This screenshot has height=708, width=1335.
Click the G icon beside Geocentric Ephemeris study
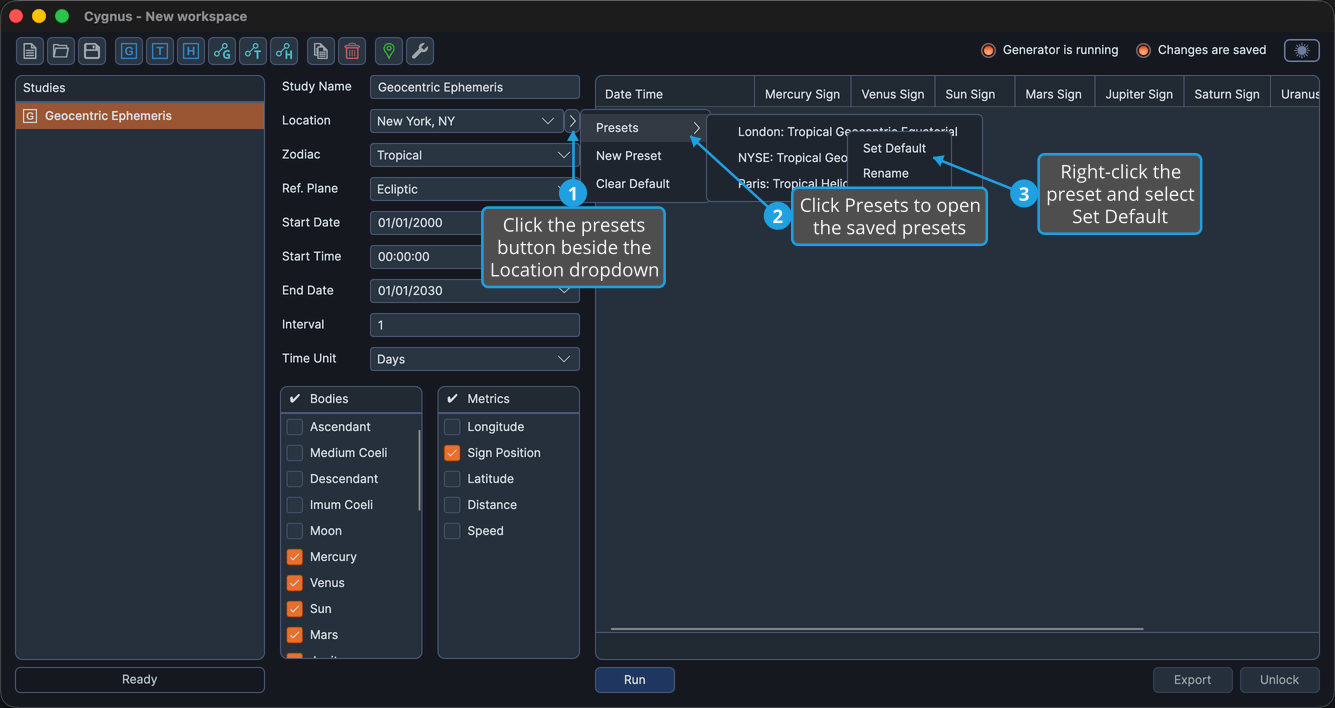30,116
